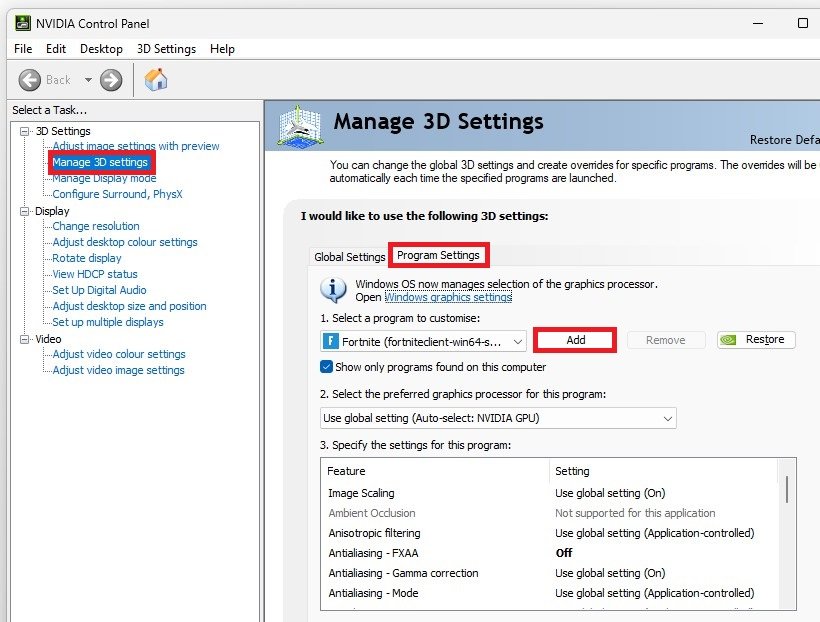Image resolution: width=820 pixels, height=622 pixels.
Task: Toggle Show only programs found on this computer
Action: point(326,367)
